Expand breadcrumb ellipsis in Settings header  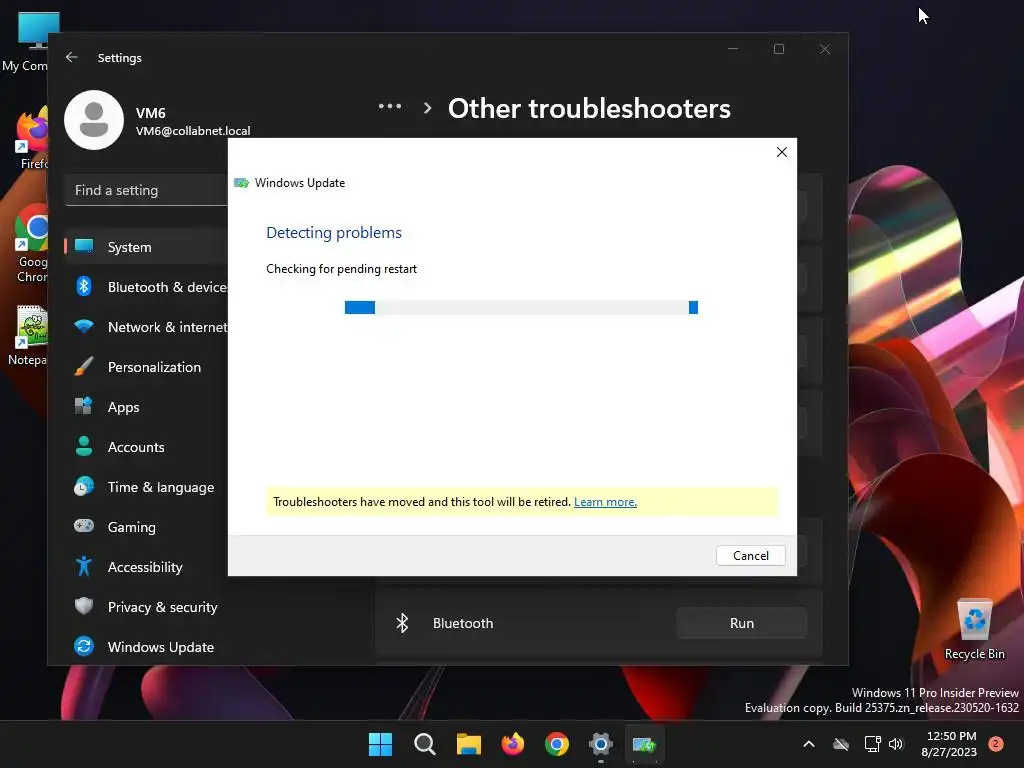coord(390,106)
